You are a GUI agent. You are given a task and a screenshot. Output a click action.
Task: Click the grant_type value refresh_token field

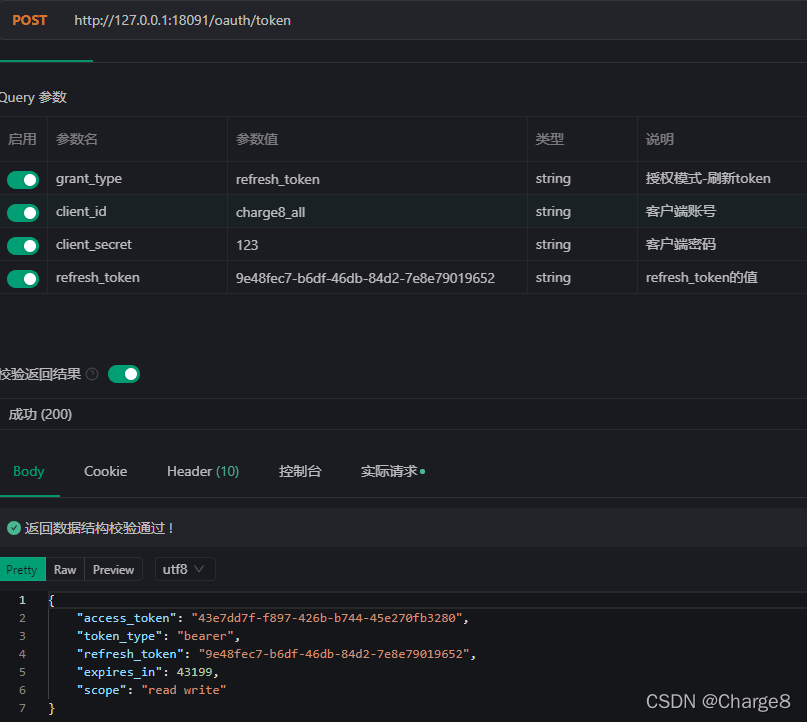click(376, 179)
